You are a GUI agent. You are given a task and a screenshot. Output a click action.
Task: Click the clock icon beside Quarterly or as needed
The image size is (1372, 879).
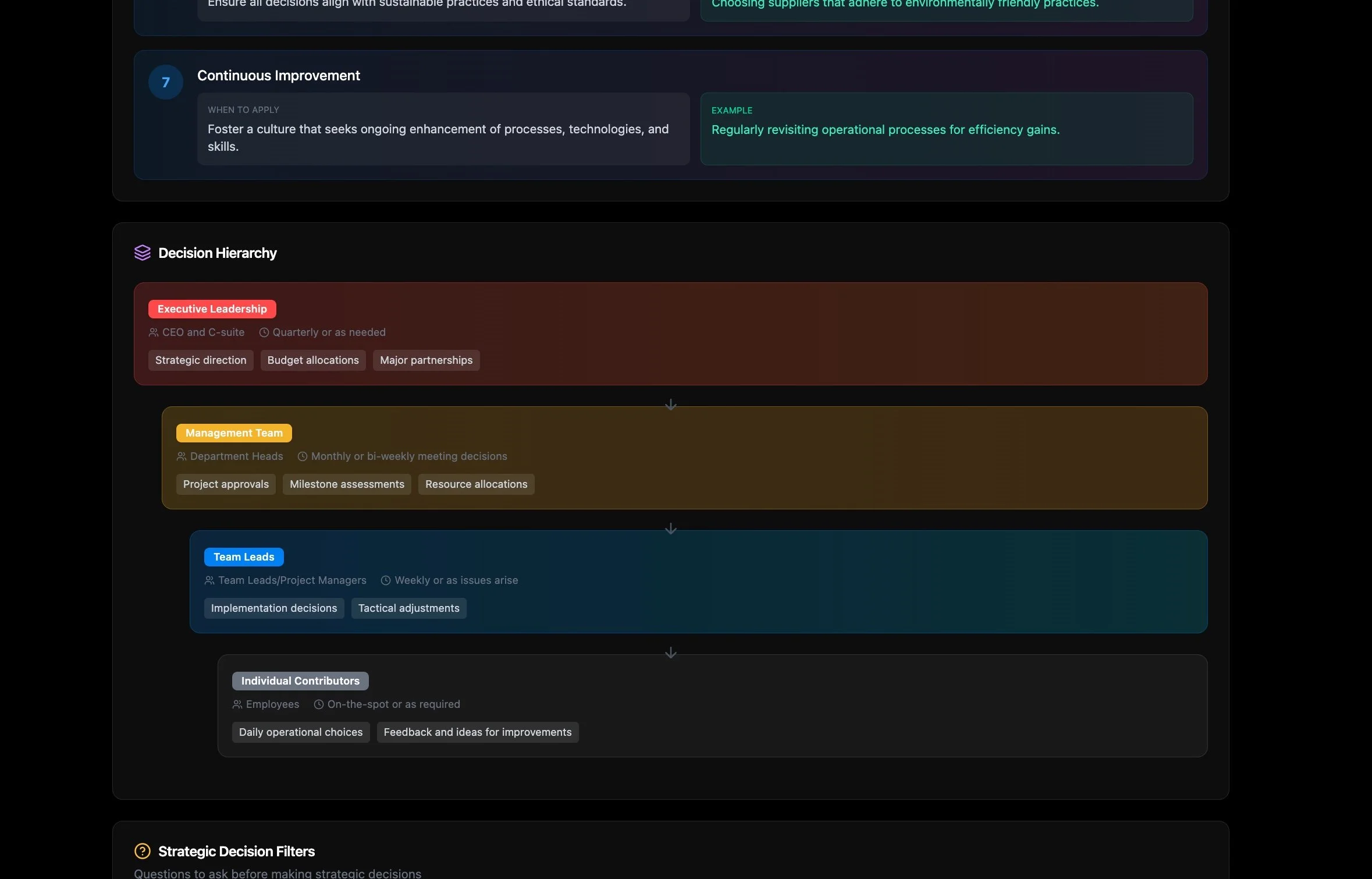[x=264, y=332]
